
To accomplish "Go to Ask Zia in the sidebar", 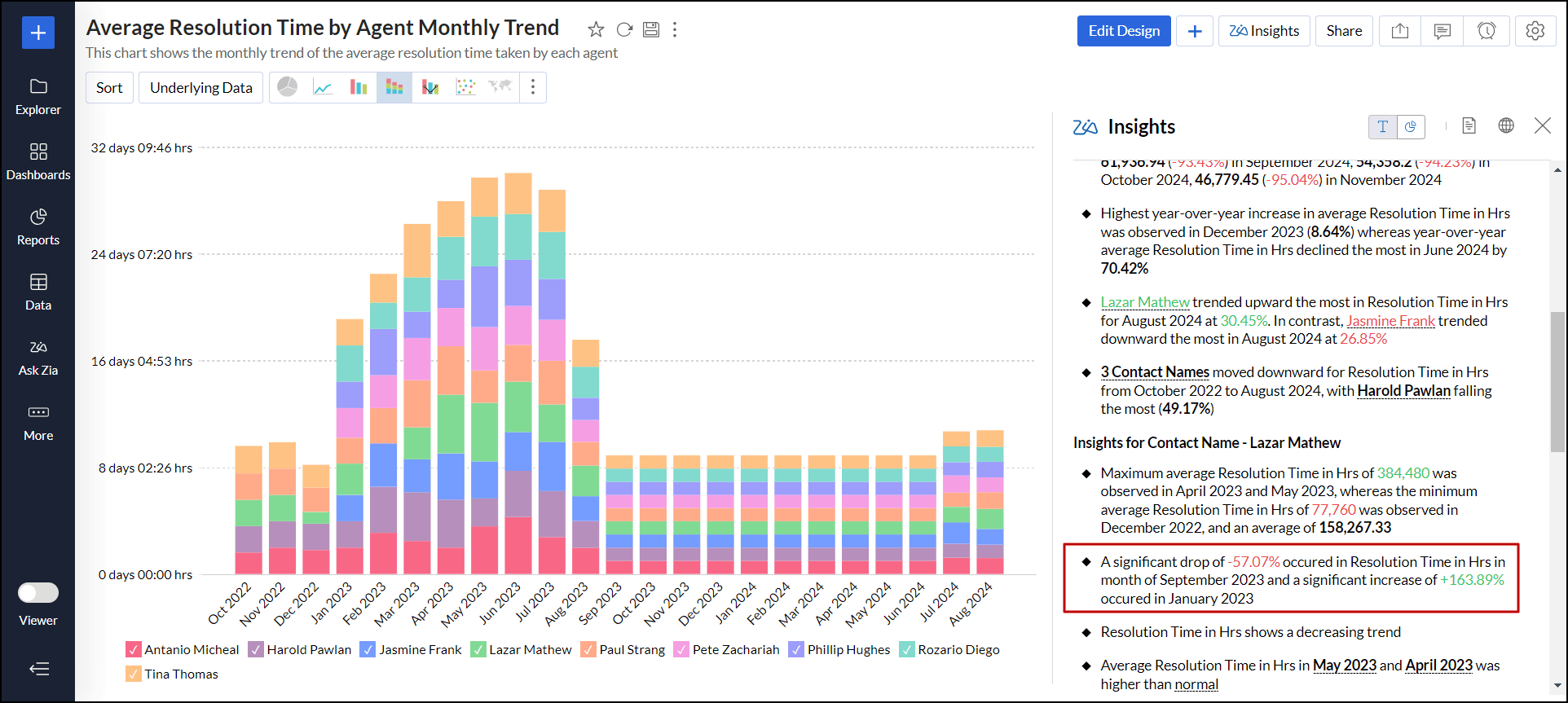I will tap(38, 357).
